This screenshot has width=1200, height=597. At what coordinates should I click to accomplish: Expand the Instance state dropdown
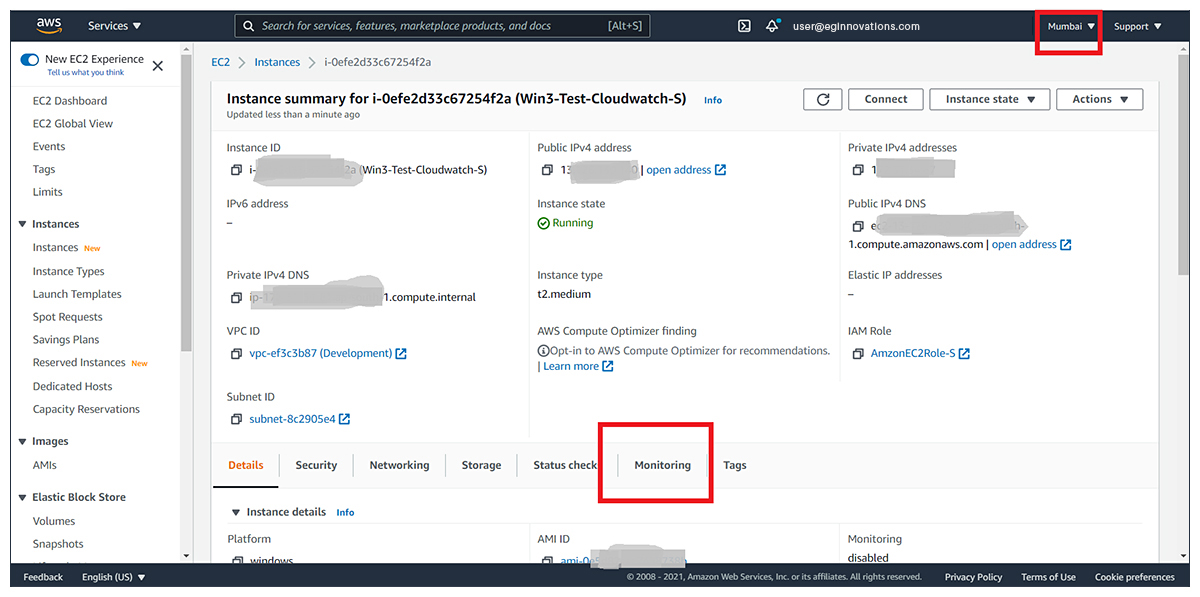[x=990, y=99]
